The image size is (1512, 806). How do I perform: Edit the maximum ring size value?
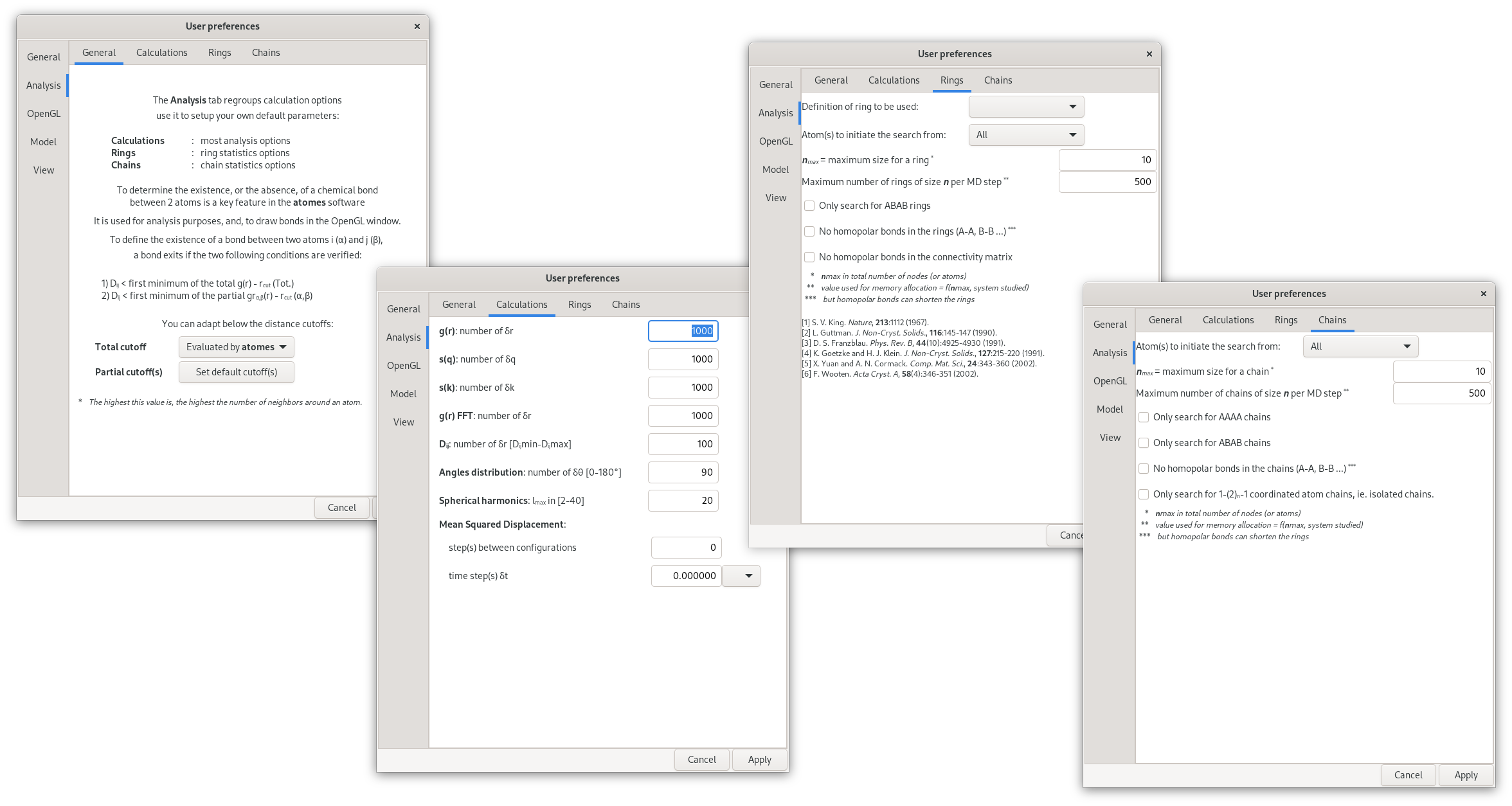tap(1107, 159)
